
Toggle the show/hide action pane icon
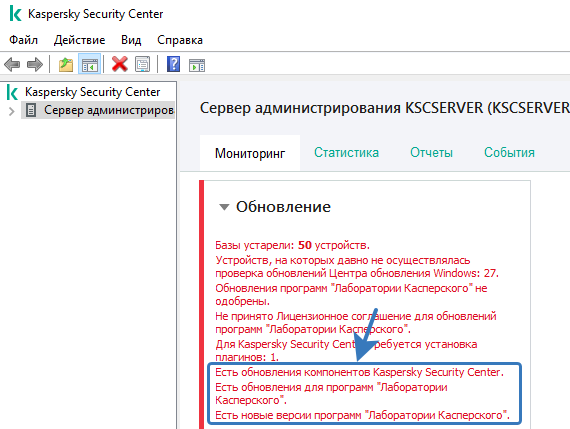[197, 65]
